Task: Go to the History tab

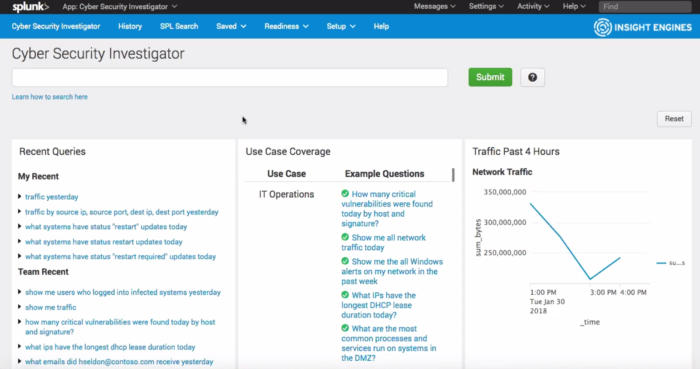Action: (x=130, y=26)
